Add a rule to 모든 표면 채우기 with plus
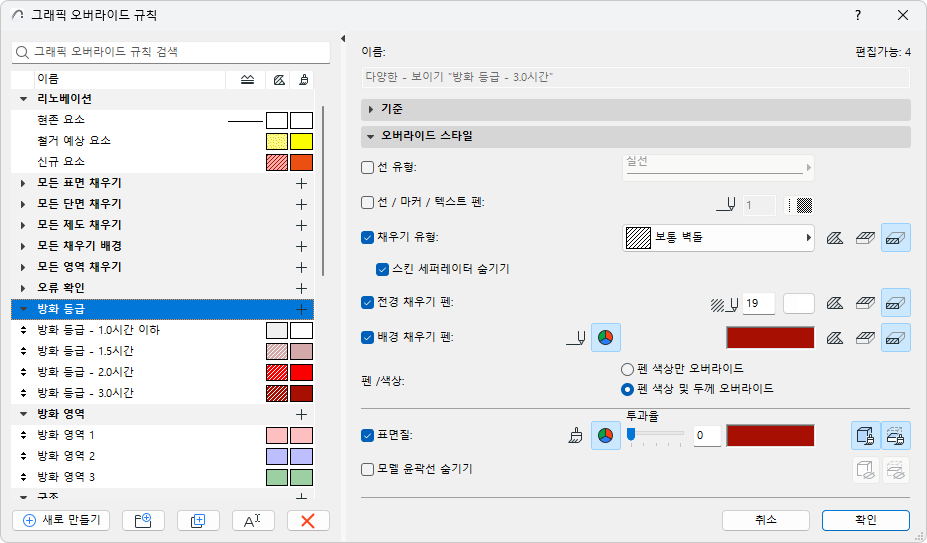Image resolution: width=927 pixels, height=543 pixels. point(302,183)
